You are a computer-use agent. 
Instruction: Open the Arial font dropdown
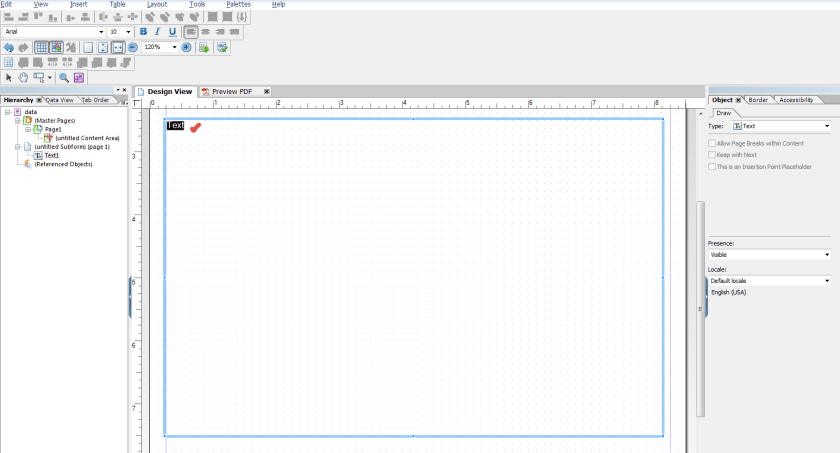click(101, 32)
